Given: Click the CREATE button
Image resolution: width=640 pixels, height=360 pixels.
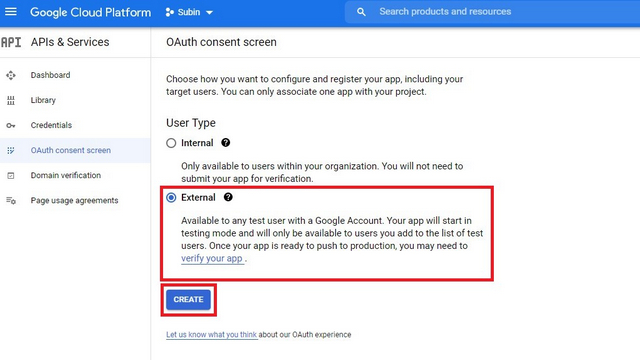Looking at the screenshot, I should pos(188,300).
